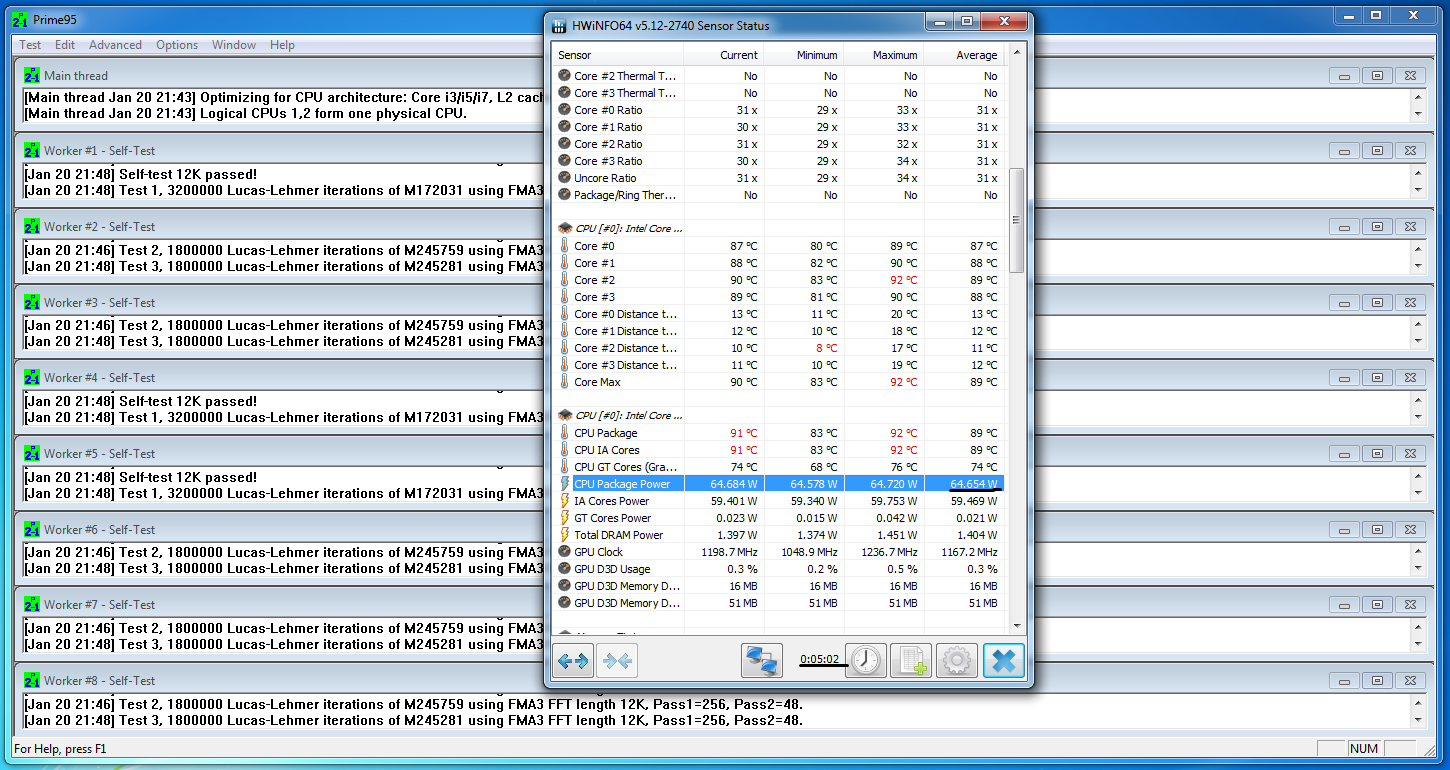Open the Advanced menu in Prime95
The width and height of the screenshot is (1450, 770).
click(115, 45)
